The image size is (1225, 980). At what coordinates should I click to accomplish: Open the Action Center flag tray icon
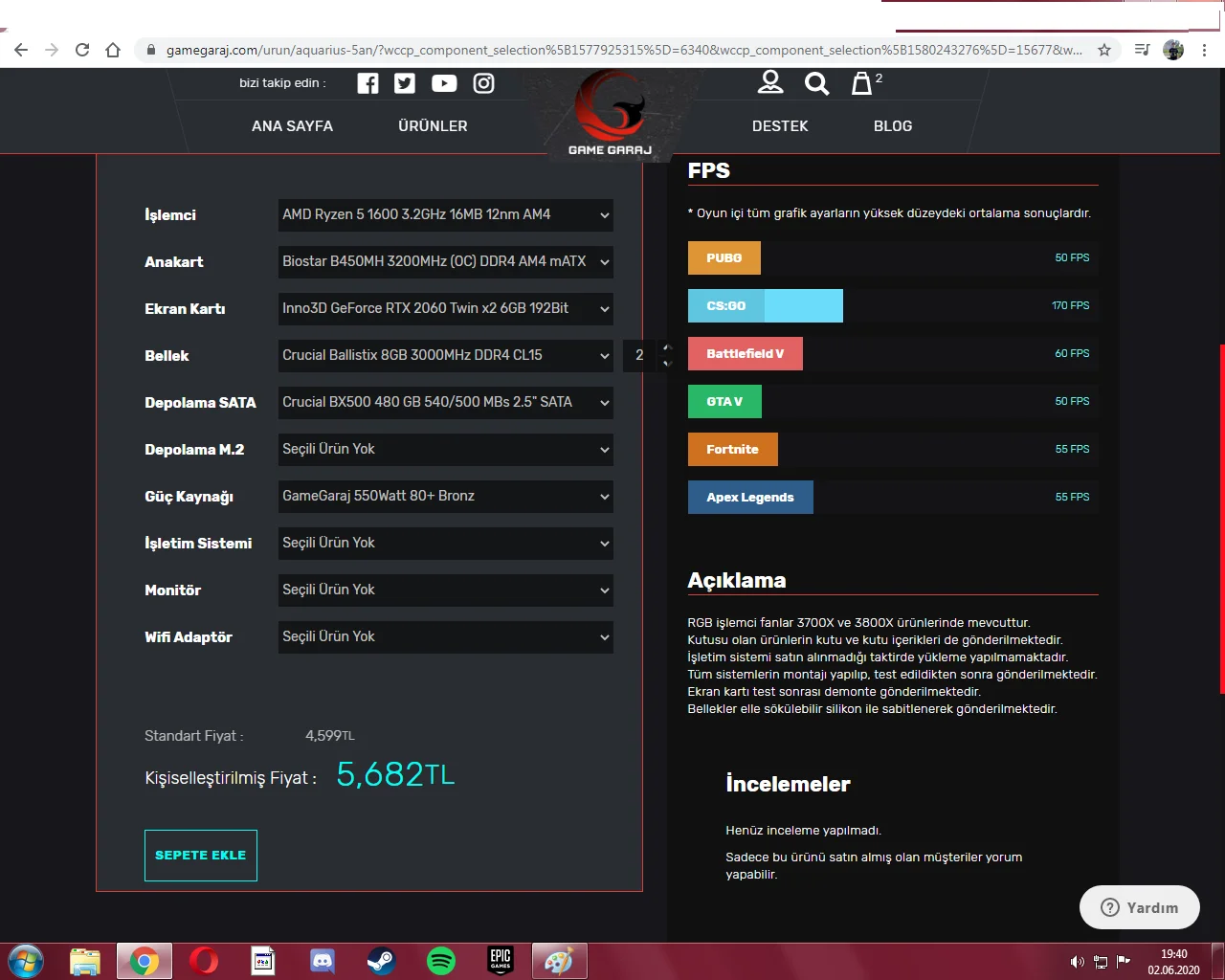pyautogui.click(x=1124, y=962)
